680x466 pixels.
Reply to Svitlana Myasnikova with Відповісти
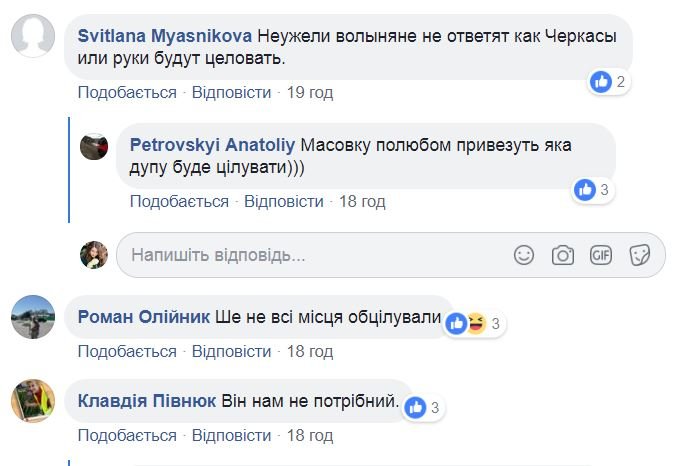tap(231, 93)
